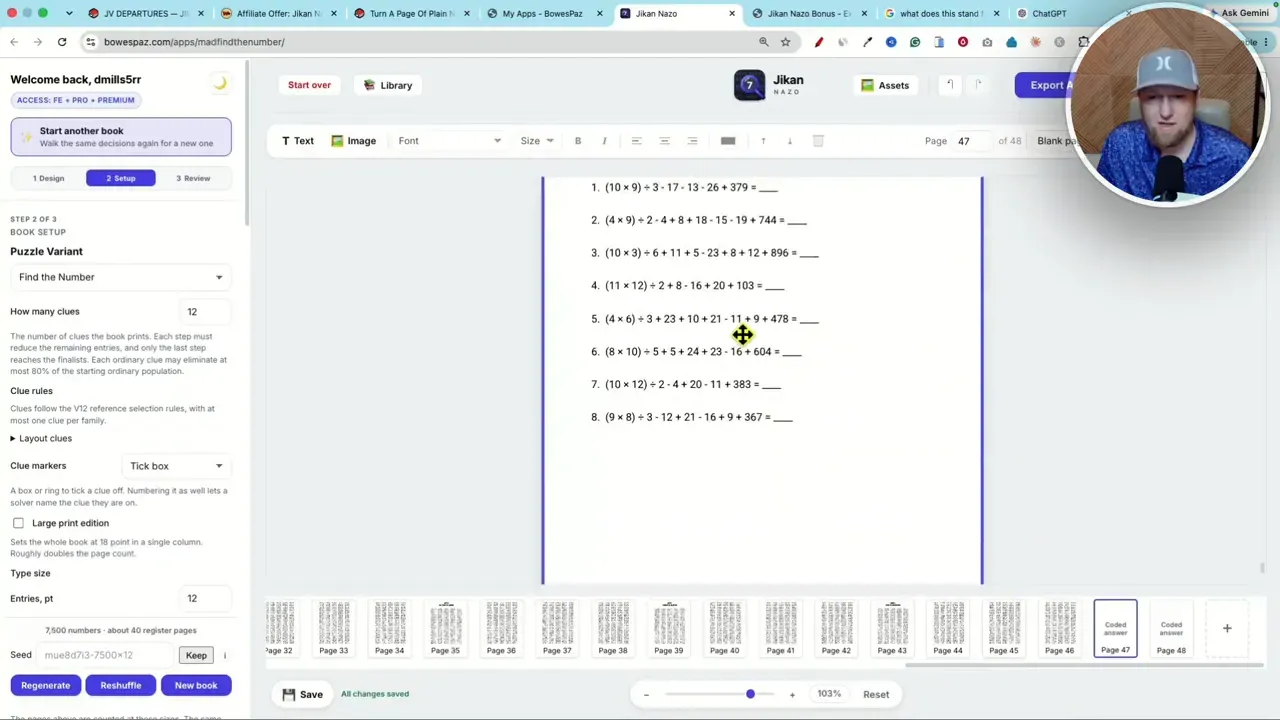Center align text in toolbar
Screen dimensions: 1280x720
coord(664,141)
